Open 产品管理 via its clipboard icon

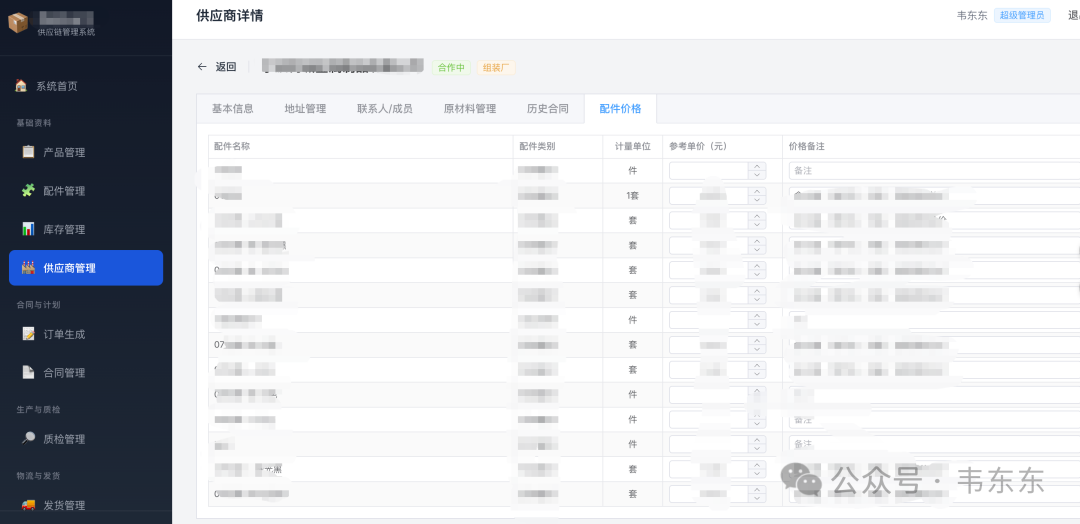28,151
